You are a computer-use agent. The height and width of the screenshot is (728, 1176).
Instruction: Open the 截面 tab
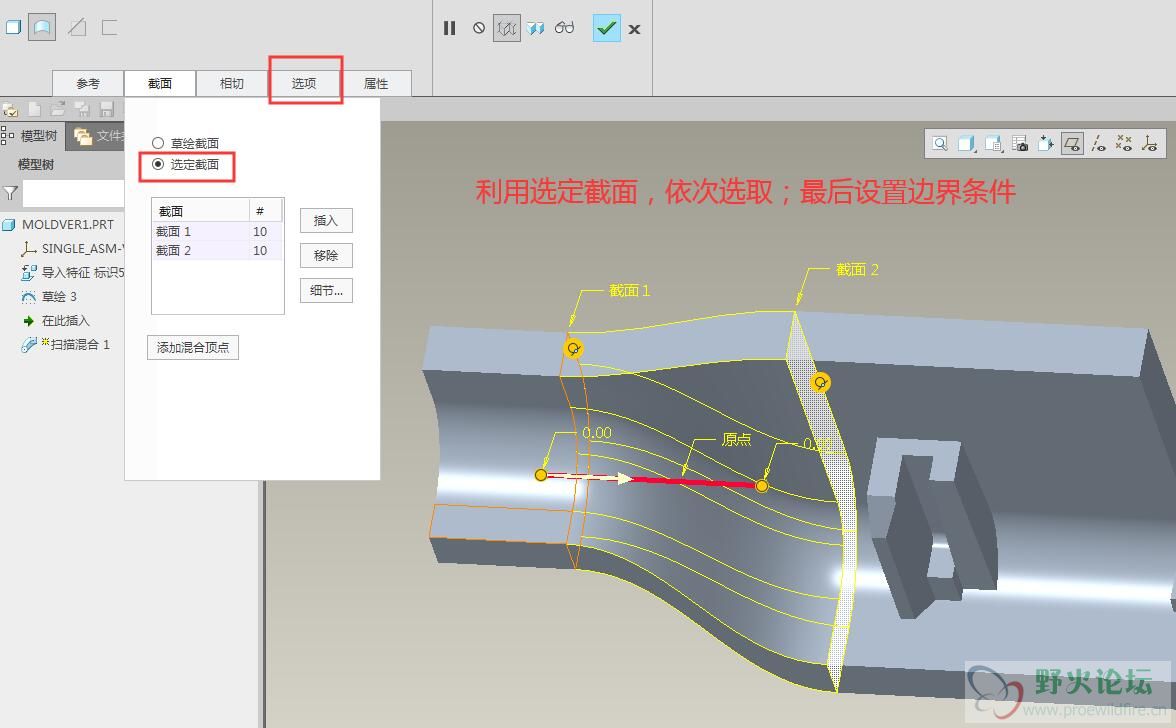[x=160, y=83]
